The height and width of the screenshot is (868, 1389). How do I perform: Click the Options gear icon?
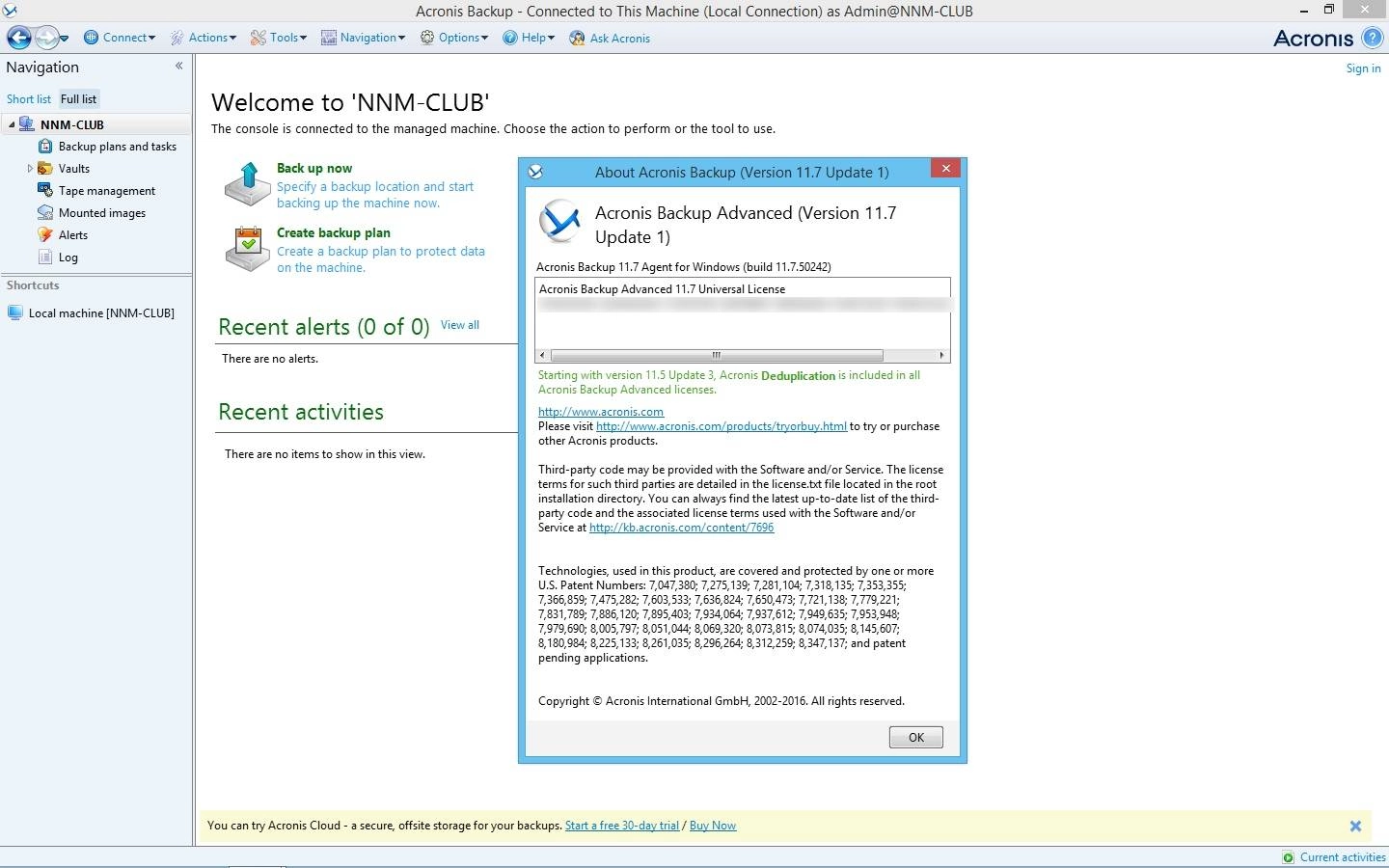tap(427, 38)
